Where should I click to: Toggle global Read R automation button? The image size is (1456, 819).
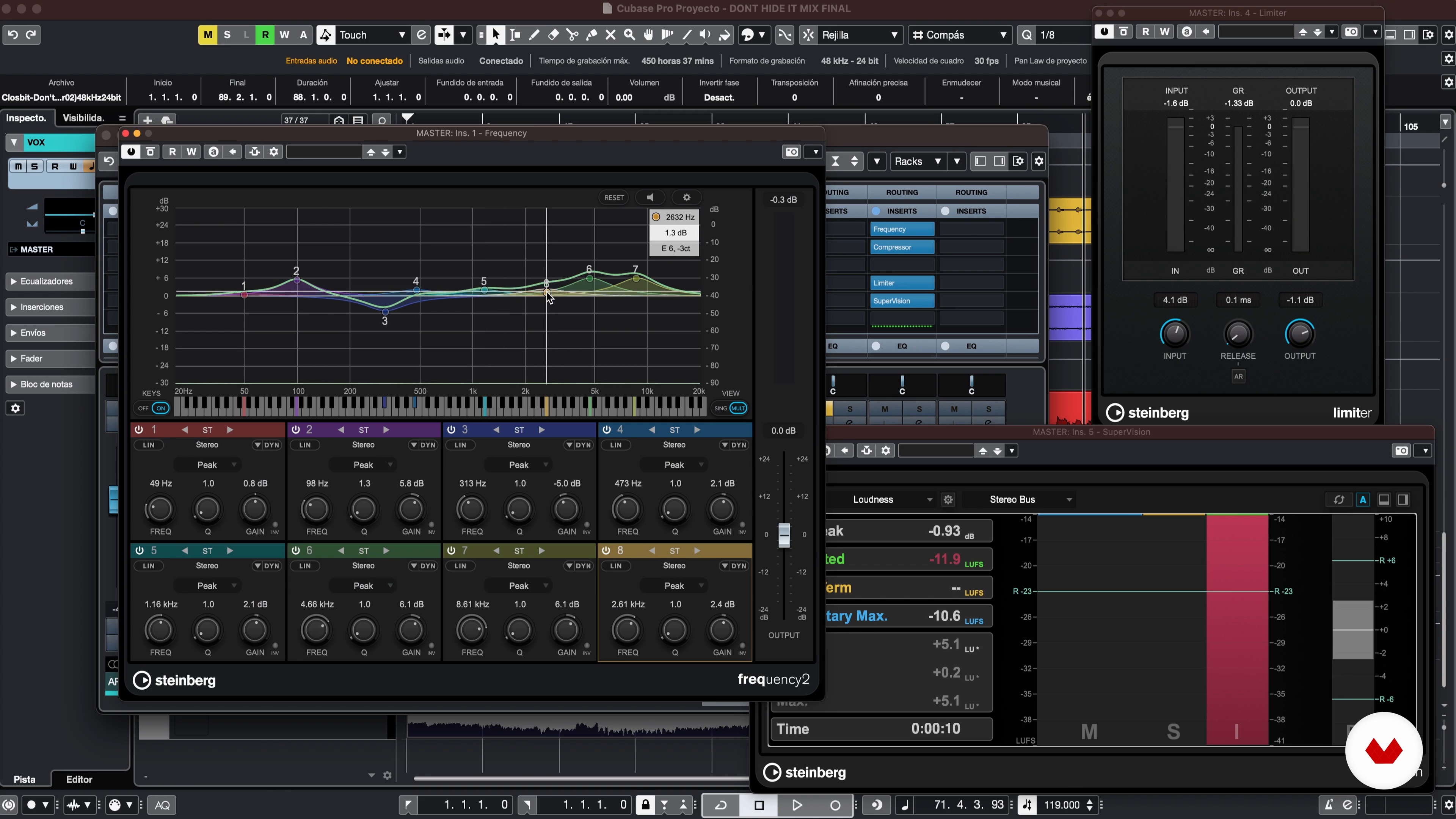coord(265,35)
